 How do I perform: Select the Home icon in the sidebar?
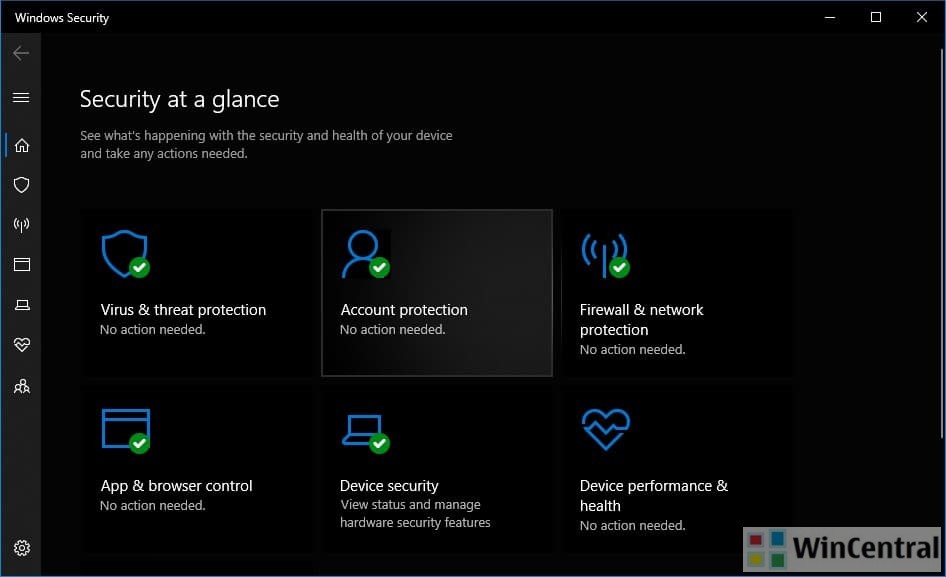point(21,145)
